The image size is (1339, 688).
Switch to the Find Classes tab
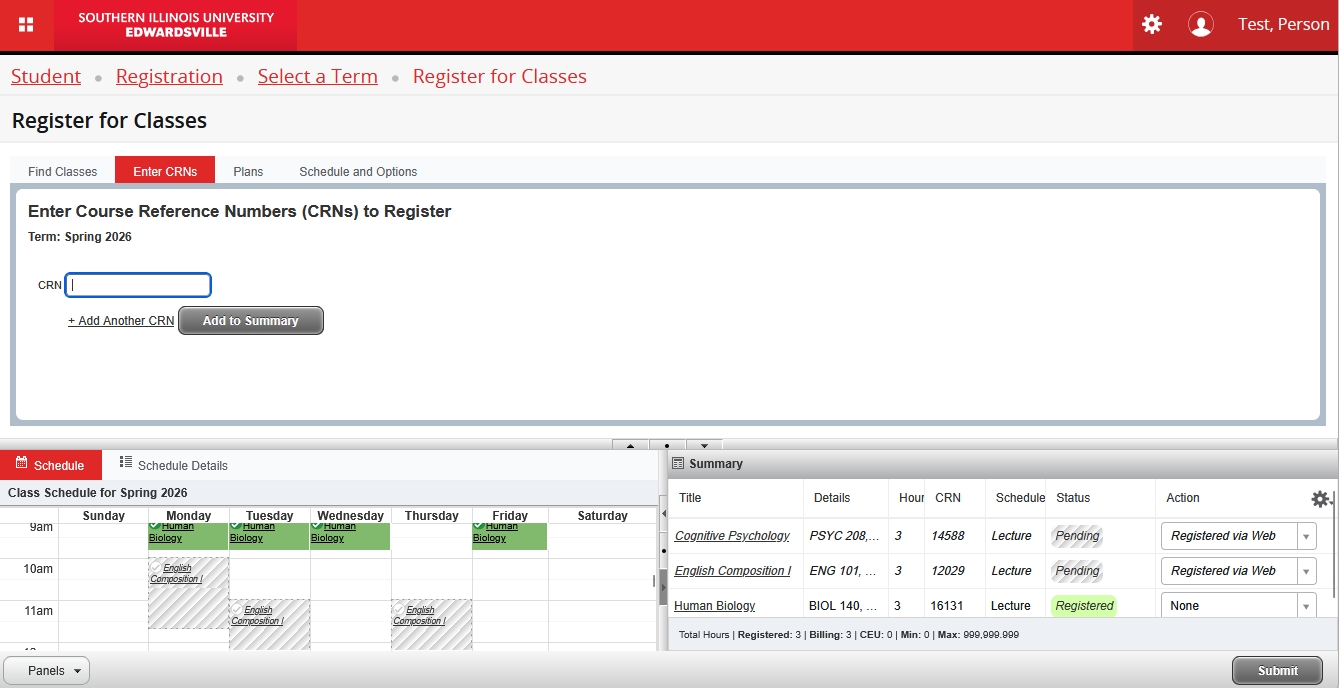(62, 171)
